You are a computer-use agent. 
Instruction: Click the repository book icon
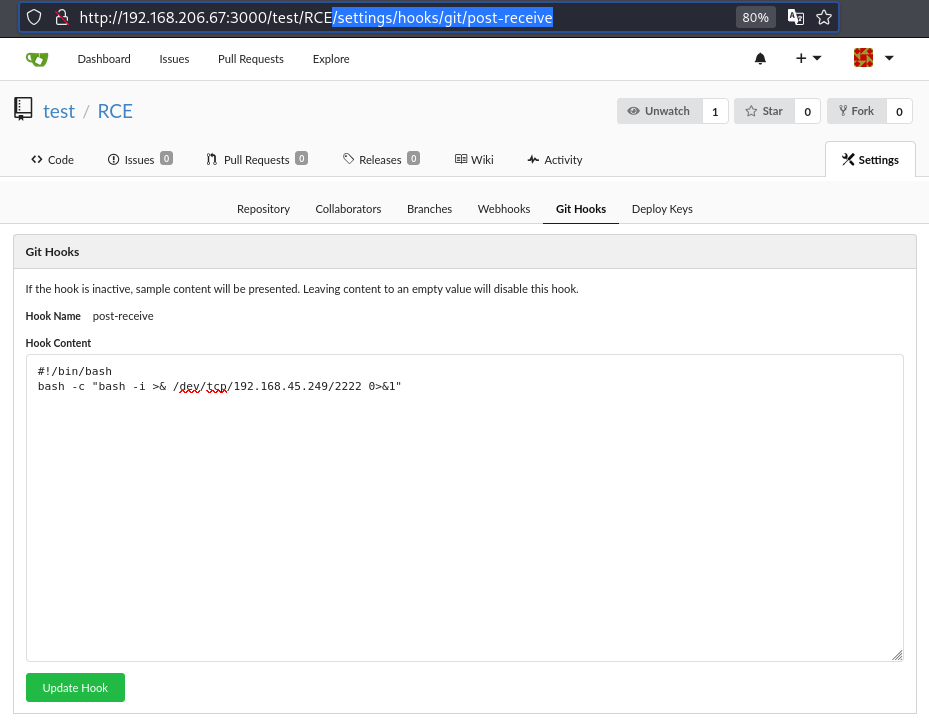pos(23,109)
